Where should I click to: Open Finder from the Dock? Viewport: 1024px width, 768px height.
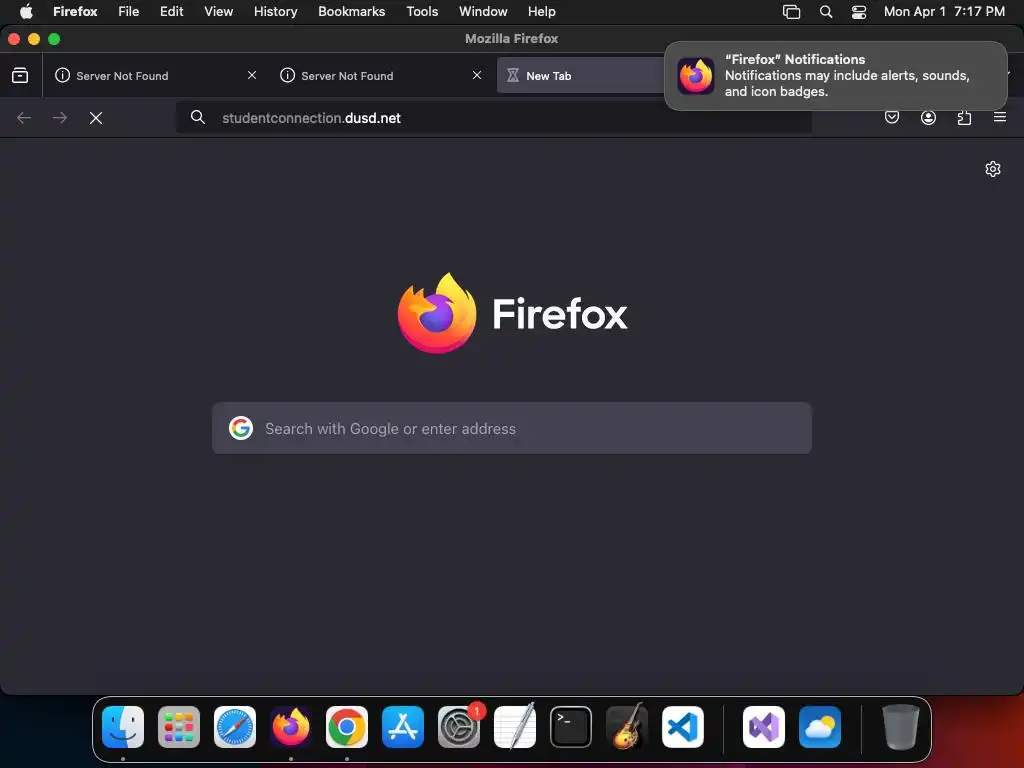coord(123,727)
